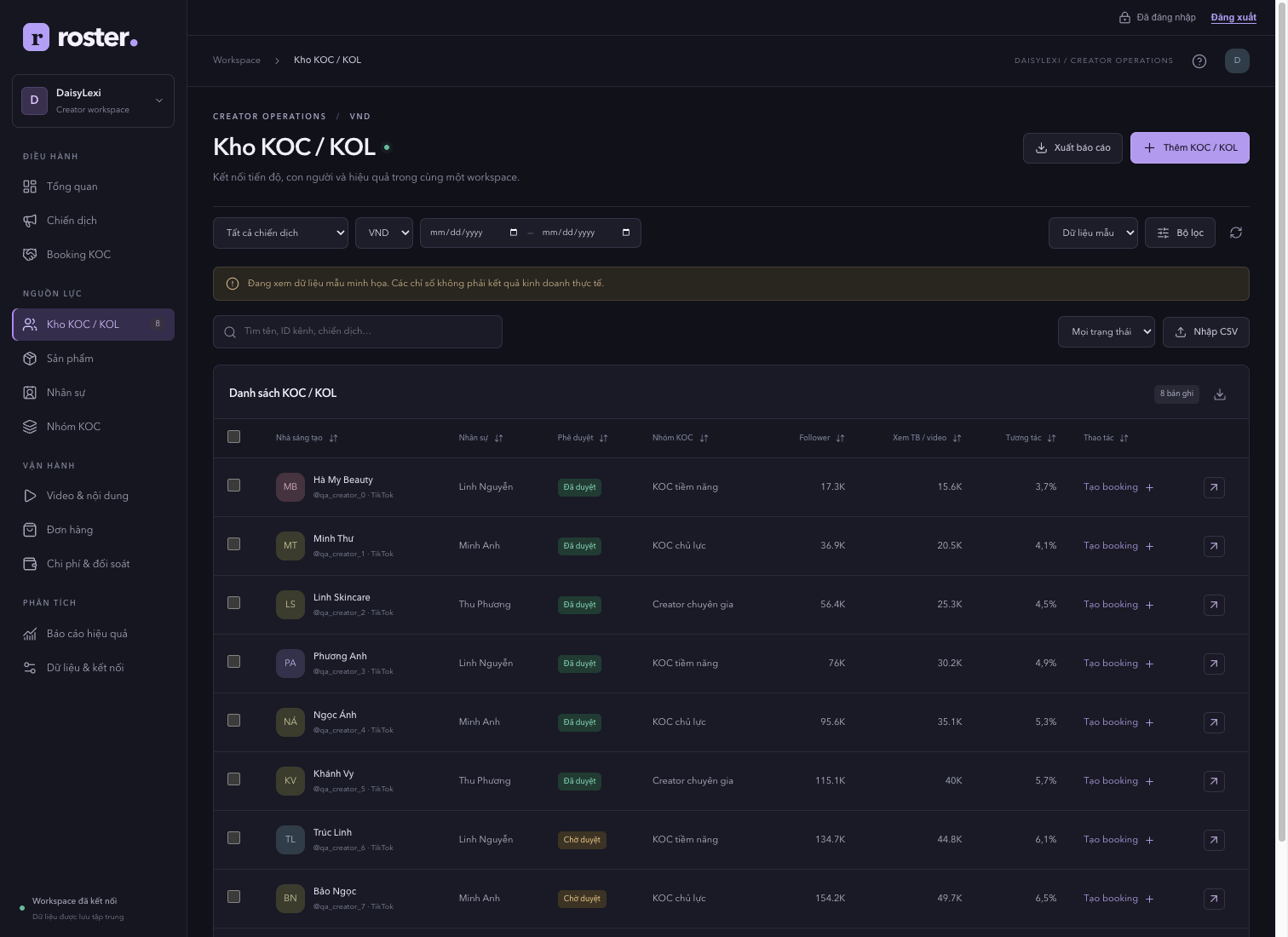Open the Tất cả chiến dịch dropdown
This screenshot has height=937, width=1288.
click(280, 233)
